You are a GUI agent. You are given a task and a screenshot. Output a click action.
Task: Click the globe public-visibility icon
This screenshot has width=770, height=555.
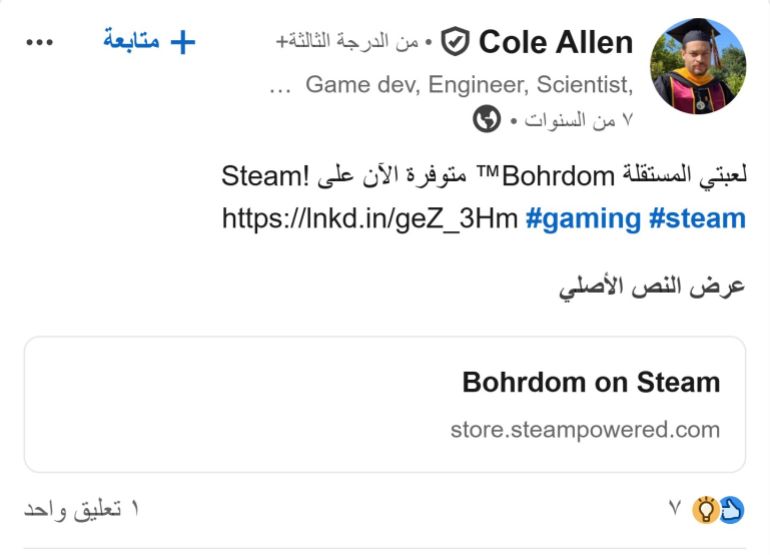click(487, 121)
